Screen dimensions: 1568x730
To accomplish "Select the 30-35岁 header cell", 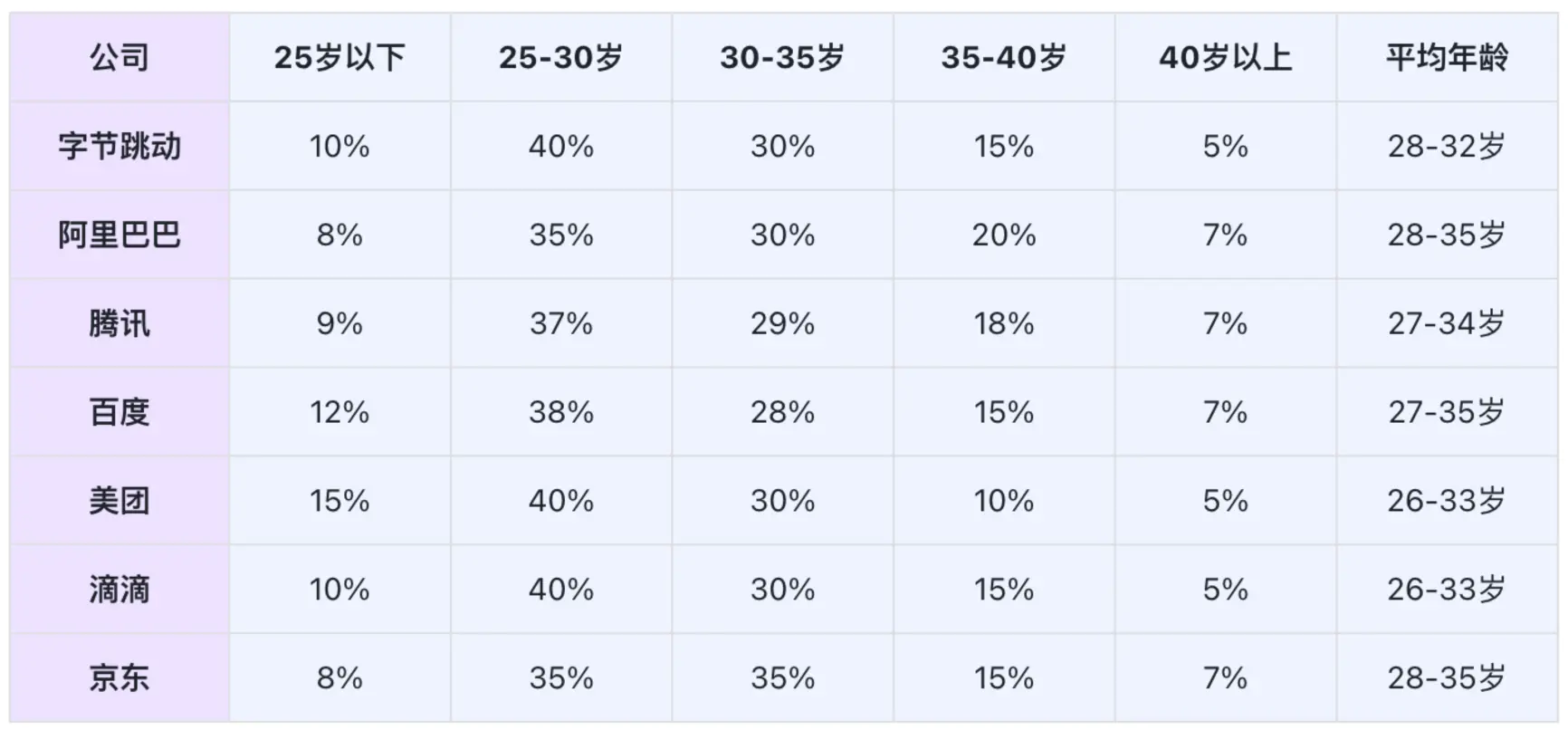I will (x=782, y=58).
